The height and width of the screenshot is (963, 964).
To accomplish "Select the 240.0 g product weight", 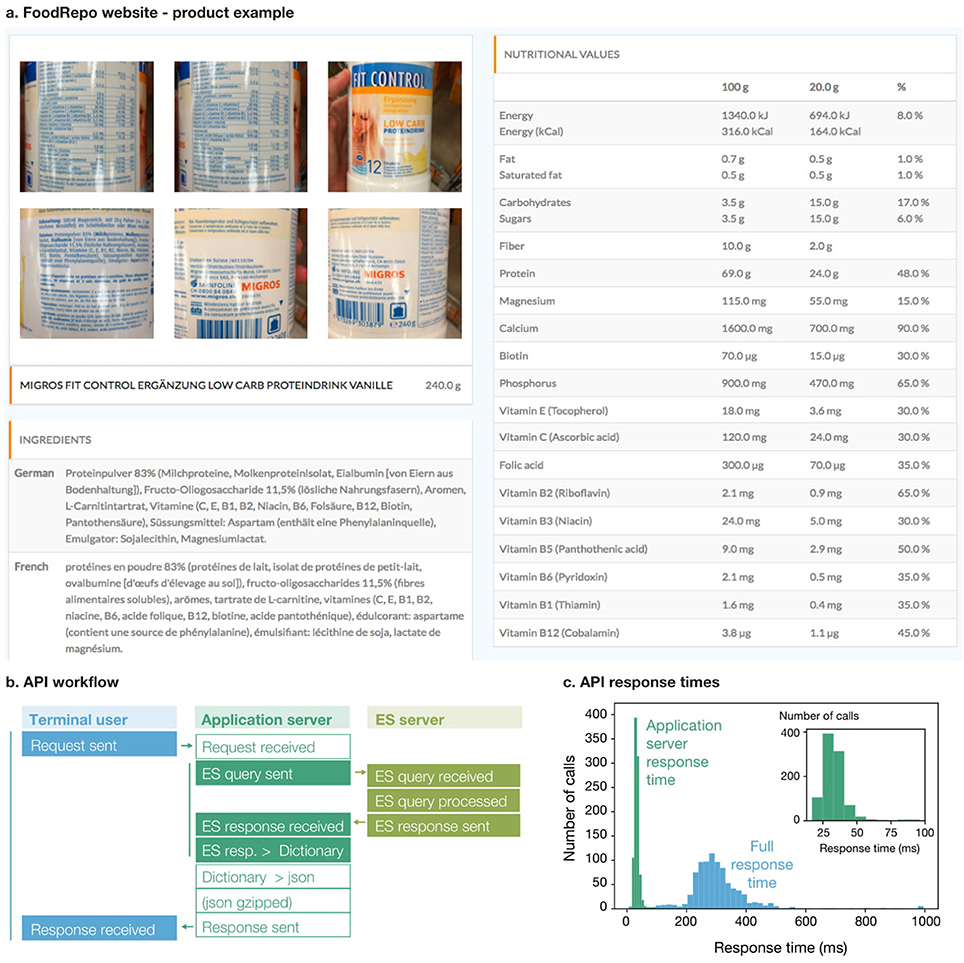I will [443, 386].
